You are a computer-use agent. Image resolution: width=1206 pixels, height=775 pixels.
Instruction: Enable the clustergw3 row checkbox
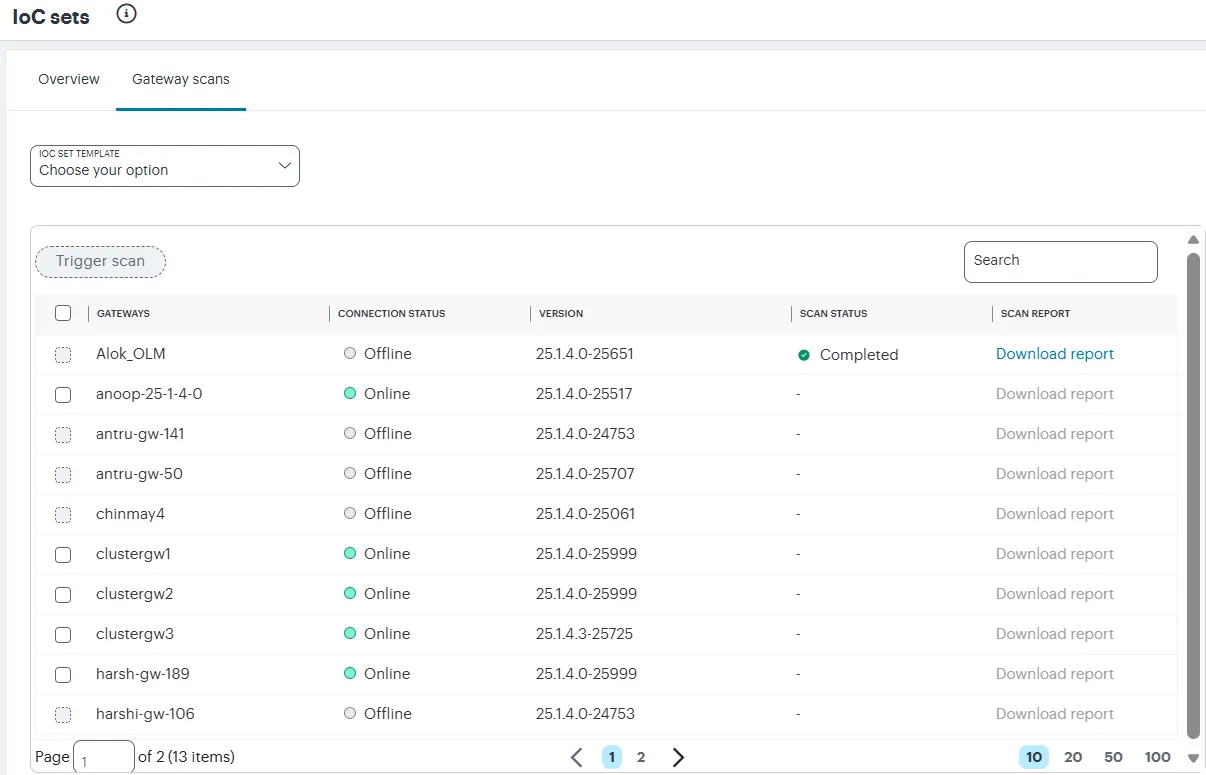click(63, 634)
